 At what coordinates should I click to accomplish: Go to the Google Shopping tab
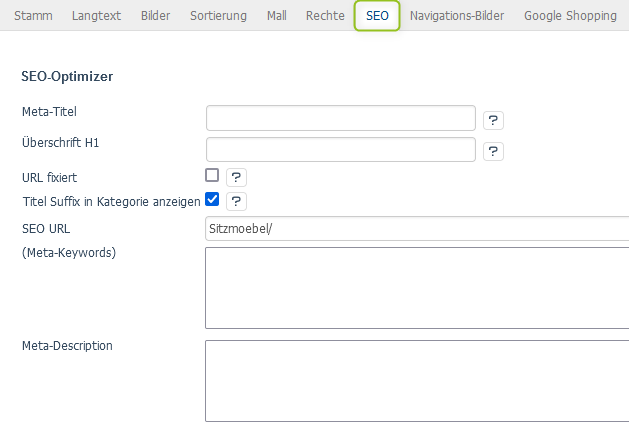coord(570,16)
